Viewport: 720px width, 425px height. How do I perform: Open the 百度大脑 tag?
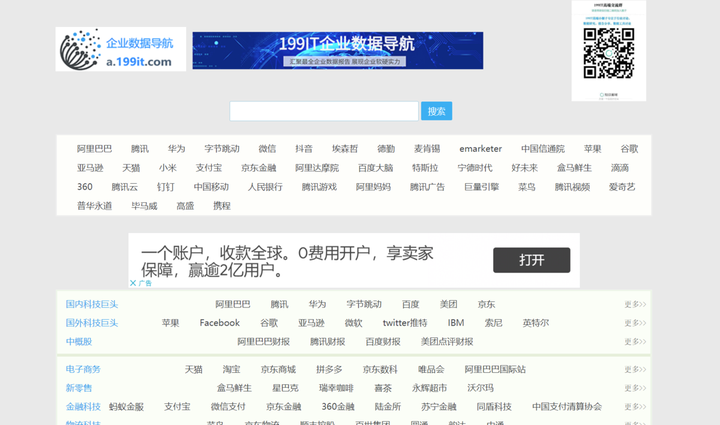coord(376,168)
